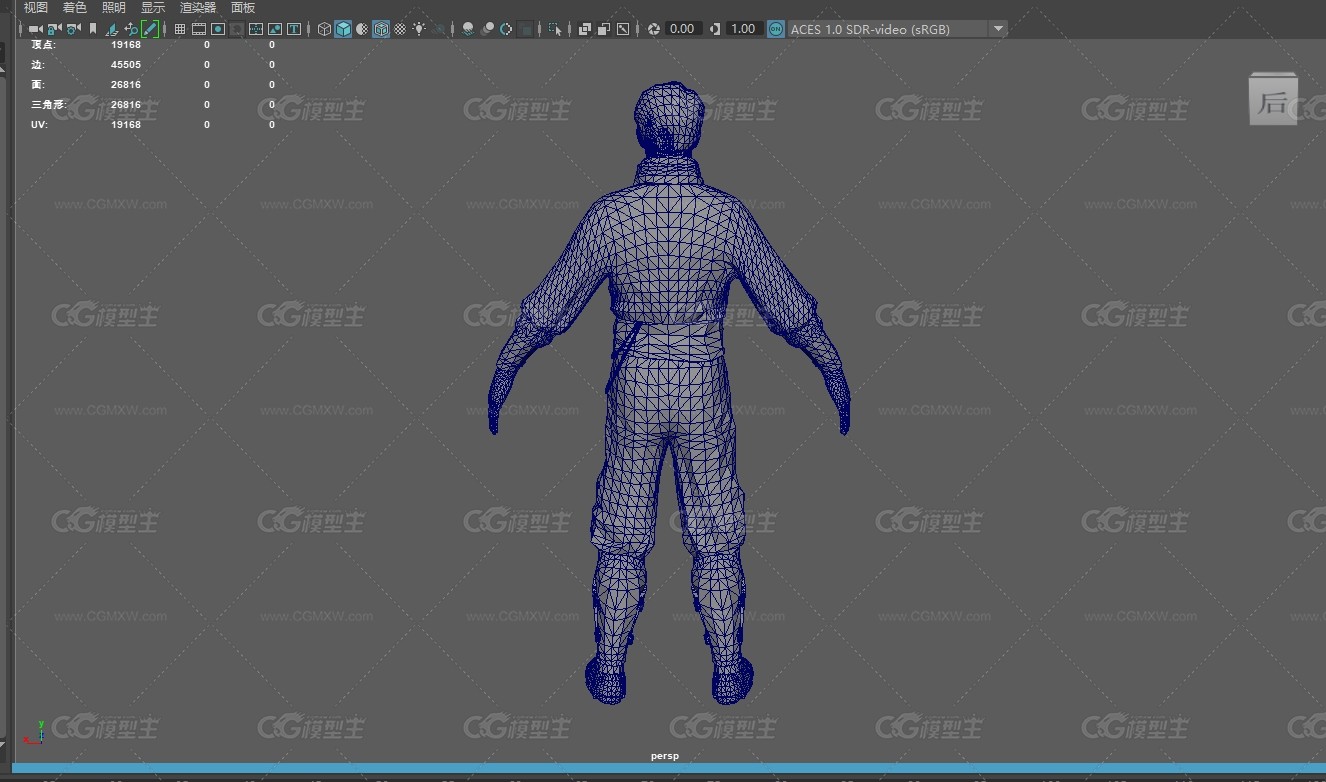Image resolution: width=1326 pixels, height=782 pixels.
Task: Open ACES 1.0 SDR-video view transform dropdown
Action: tap(897, 29)
